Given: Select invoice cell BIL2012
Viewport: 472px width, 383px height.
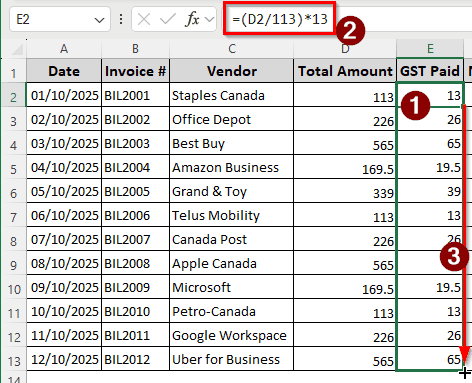Looking at the screenshot, I should [x=136, y=359].
